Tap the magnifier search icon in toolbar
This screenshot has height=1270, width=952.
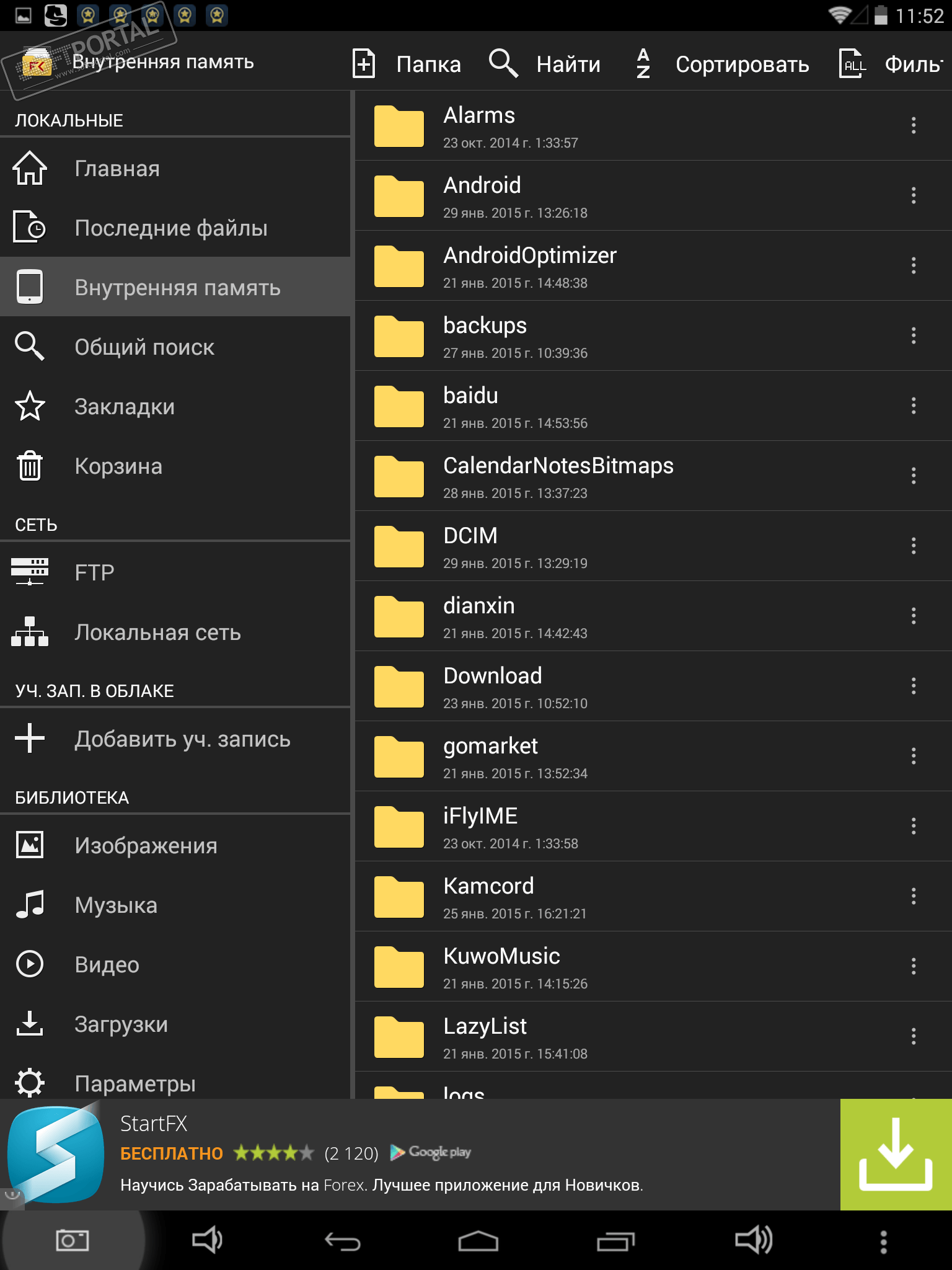click(x=503, y=64)
